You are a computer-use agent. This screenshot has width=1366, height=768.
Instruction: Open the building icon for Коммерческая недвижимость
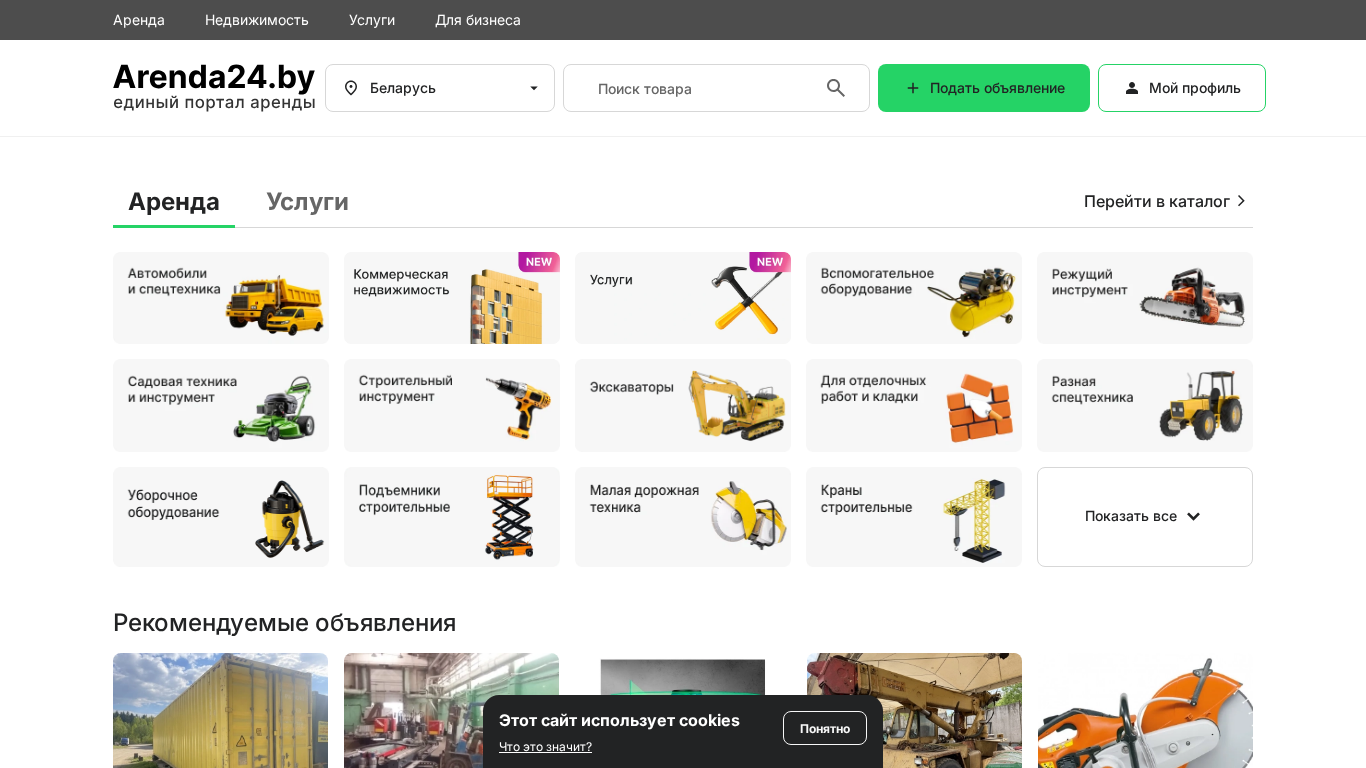click(506, 307)
